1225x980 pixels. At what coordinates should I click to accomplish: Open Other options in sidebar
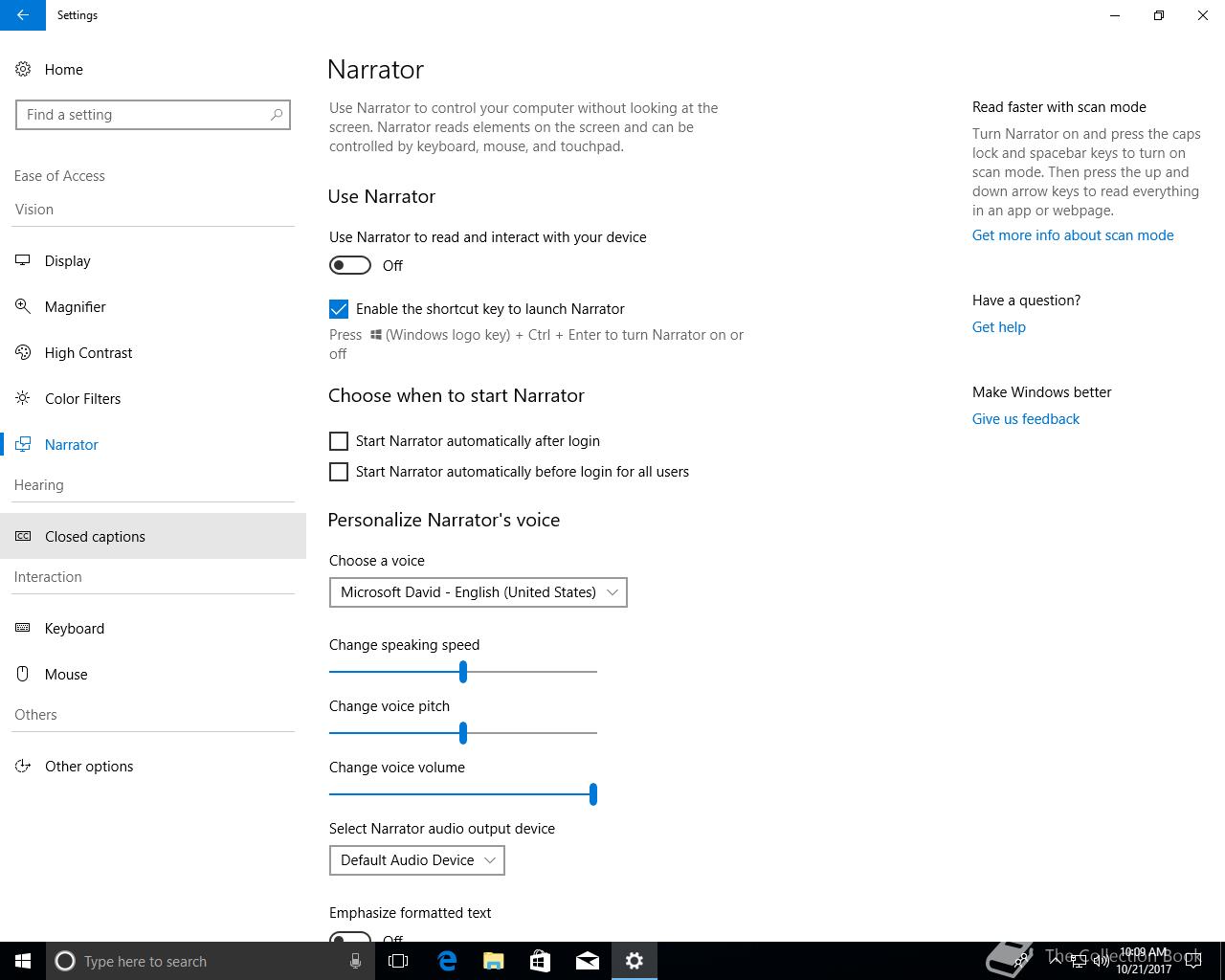click(x=153, y=766)
